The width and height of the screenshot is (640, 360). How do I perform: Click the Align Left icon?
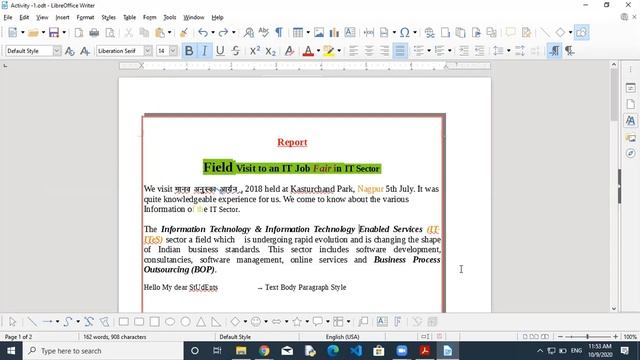coord(353,51)
